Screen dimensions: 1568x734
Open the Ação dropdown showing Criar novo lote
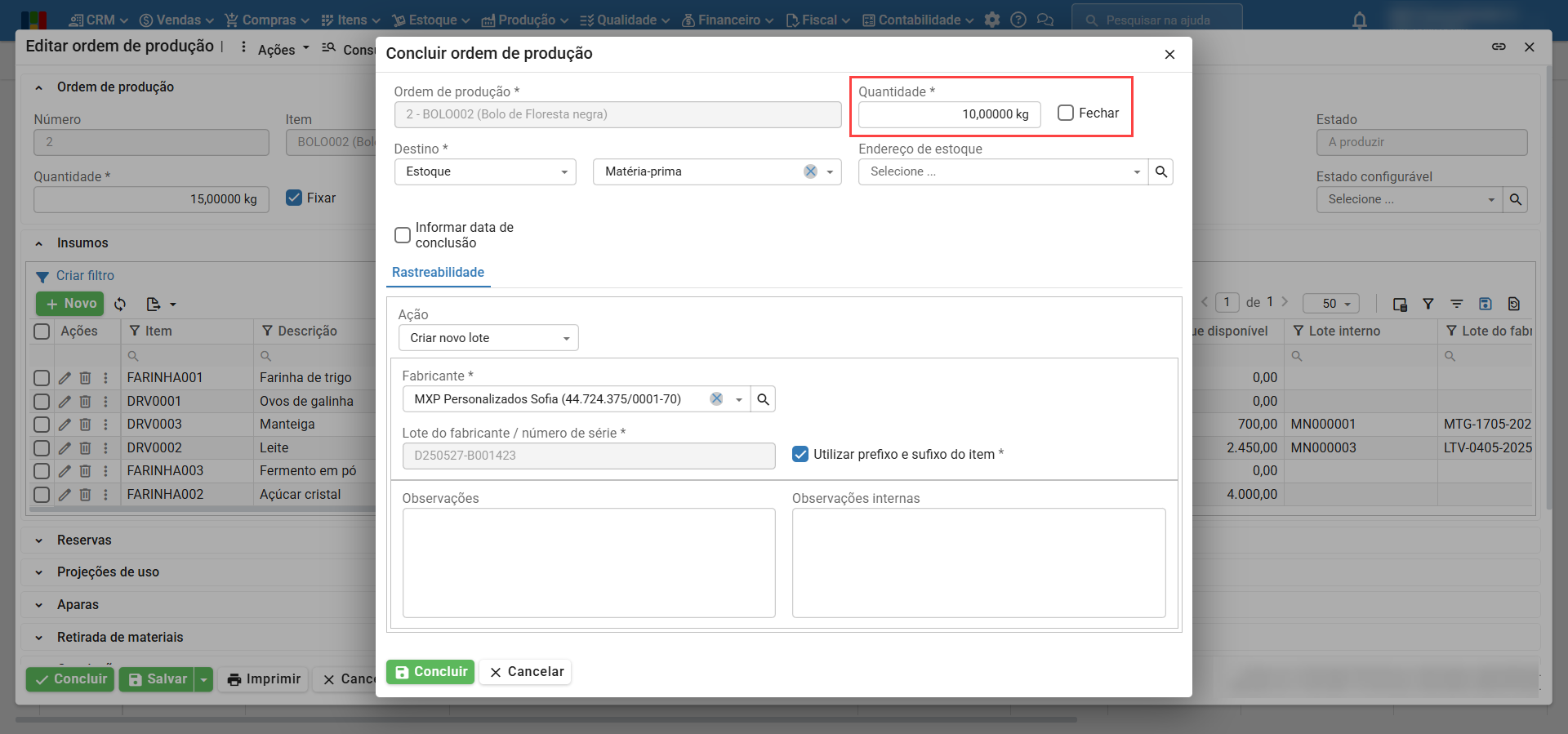click(488, 338)
